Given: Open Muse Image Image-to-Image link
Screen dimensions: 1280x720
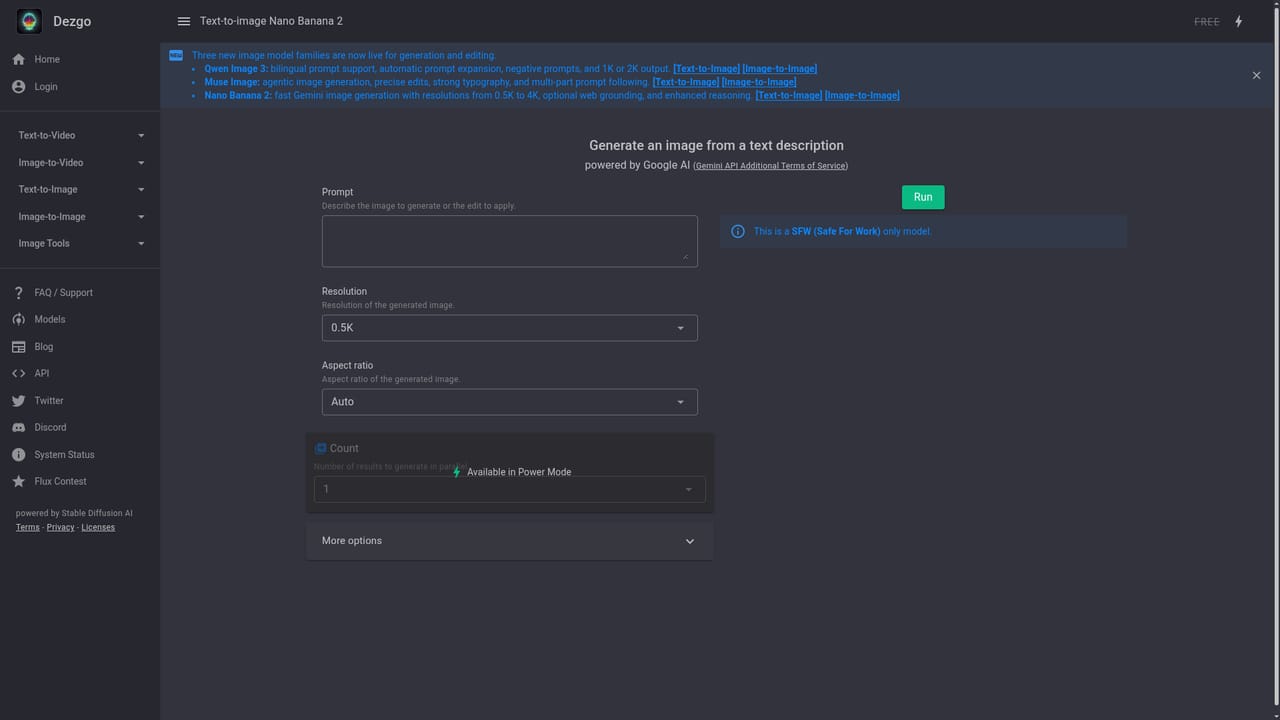Looking at the screenshot, I should click(759, 82).
